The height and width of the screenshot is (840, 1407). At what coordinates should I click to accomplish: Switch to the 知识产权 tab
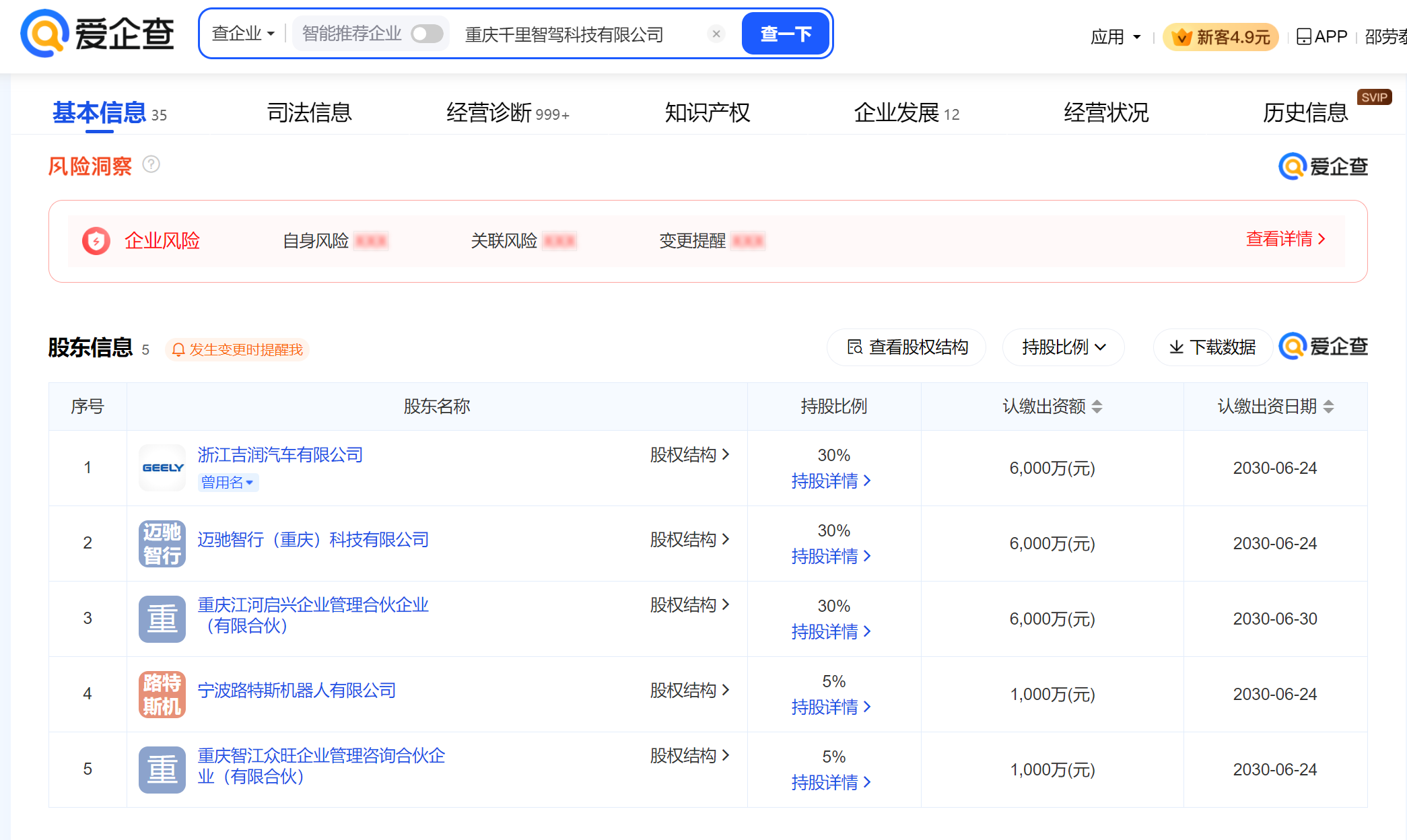click(x=708, y=112)
